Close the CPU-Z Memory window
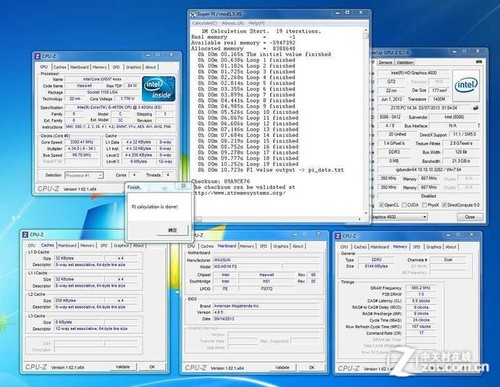The height and width of the screenshot is (387, 500). point(471,235)
